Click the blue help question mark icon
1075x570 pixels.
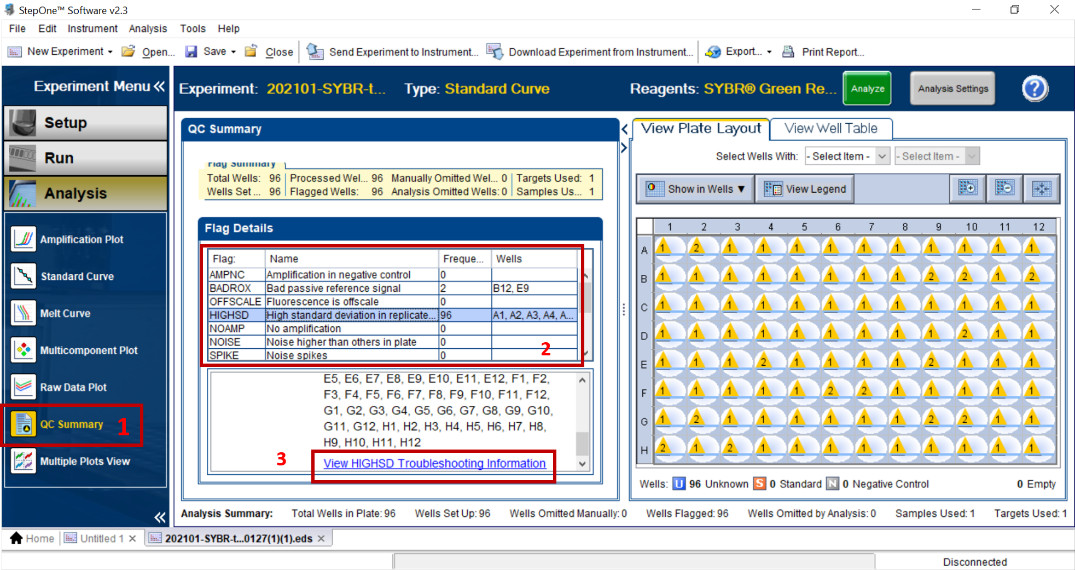pyautogui.click(x=1034, y=89)
